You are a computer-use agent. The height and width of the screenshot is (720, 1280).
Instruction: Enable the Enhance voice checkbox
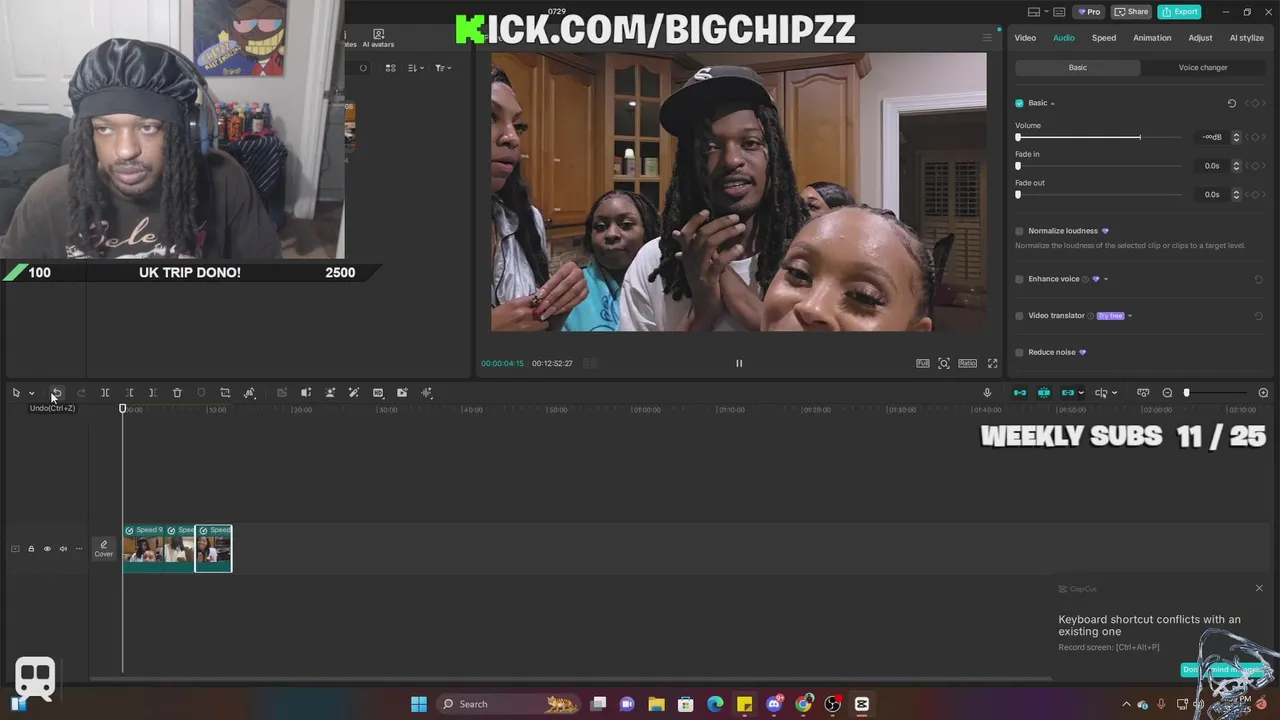1019,279
